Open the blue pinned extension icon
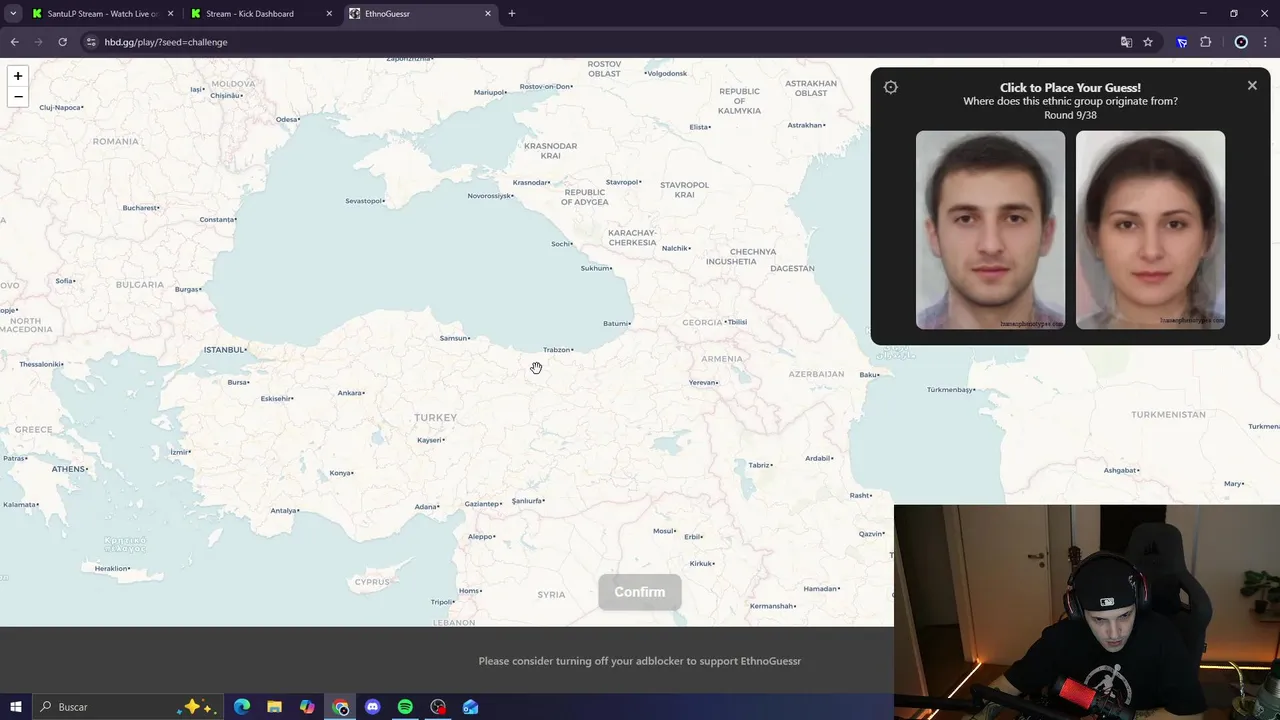Image resolution: width=1280 pixels, height=720 pixels. point(1182,42)
